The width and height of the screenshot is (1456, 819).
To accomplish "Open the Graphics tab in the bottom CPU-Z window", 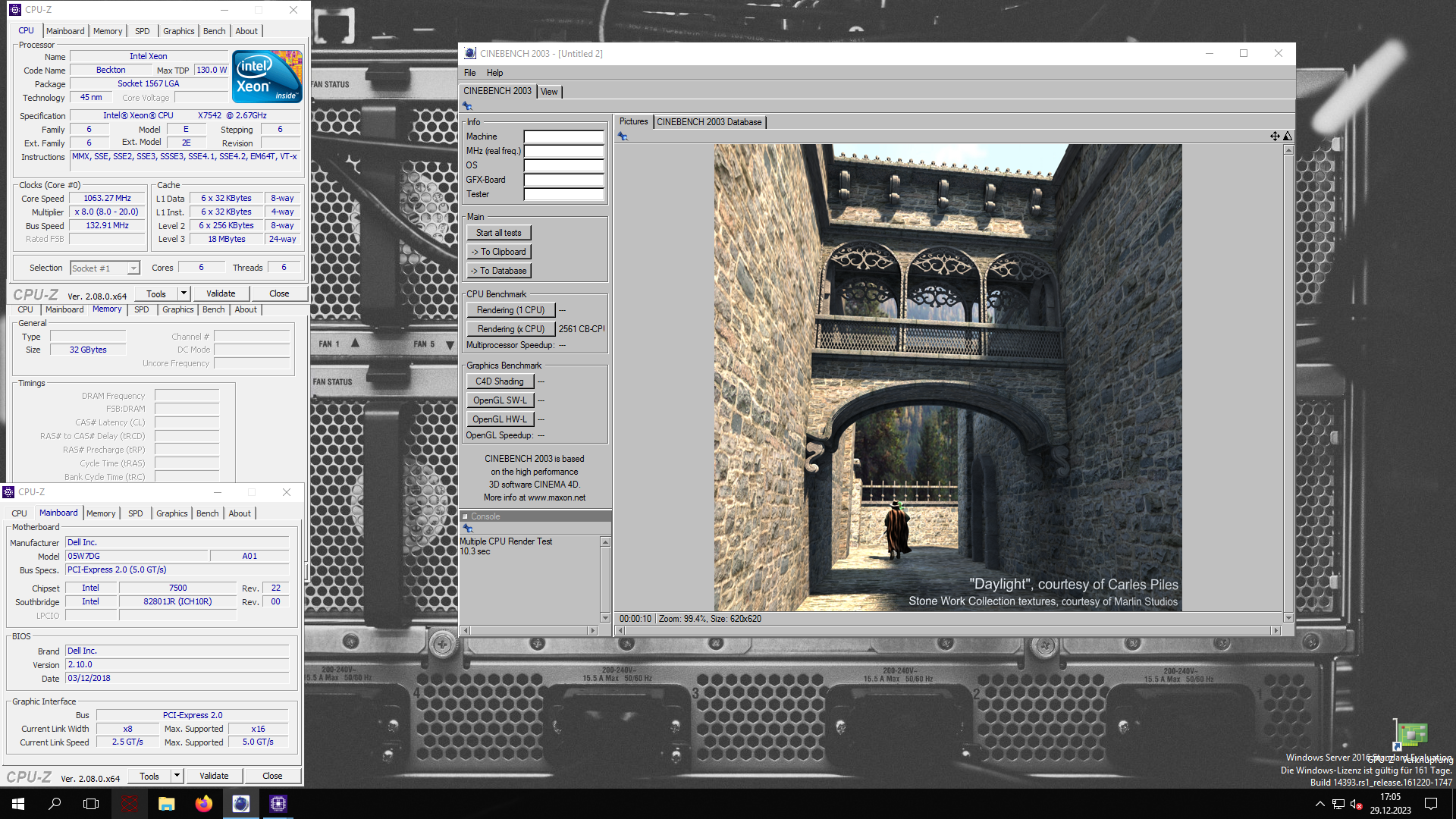I will point(172,513).
